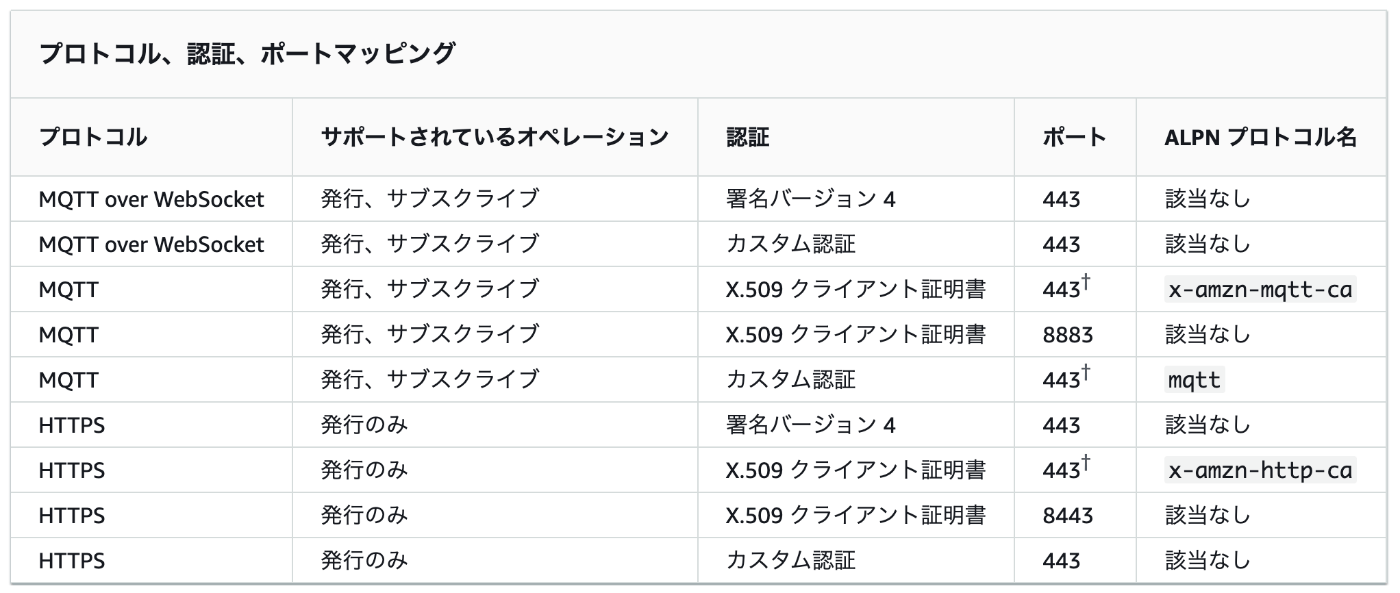Click 署名バージョン 4 in the first row
This screenshot has width=1400, height=593.
[810, 199]
